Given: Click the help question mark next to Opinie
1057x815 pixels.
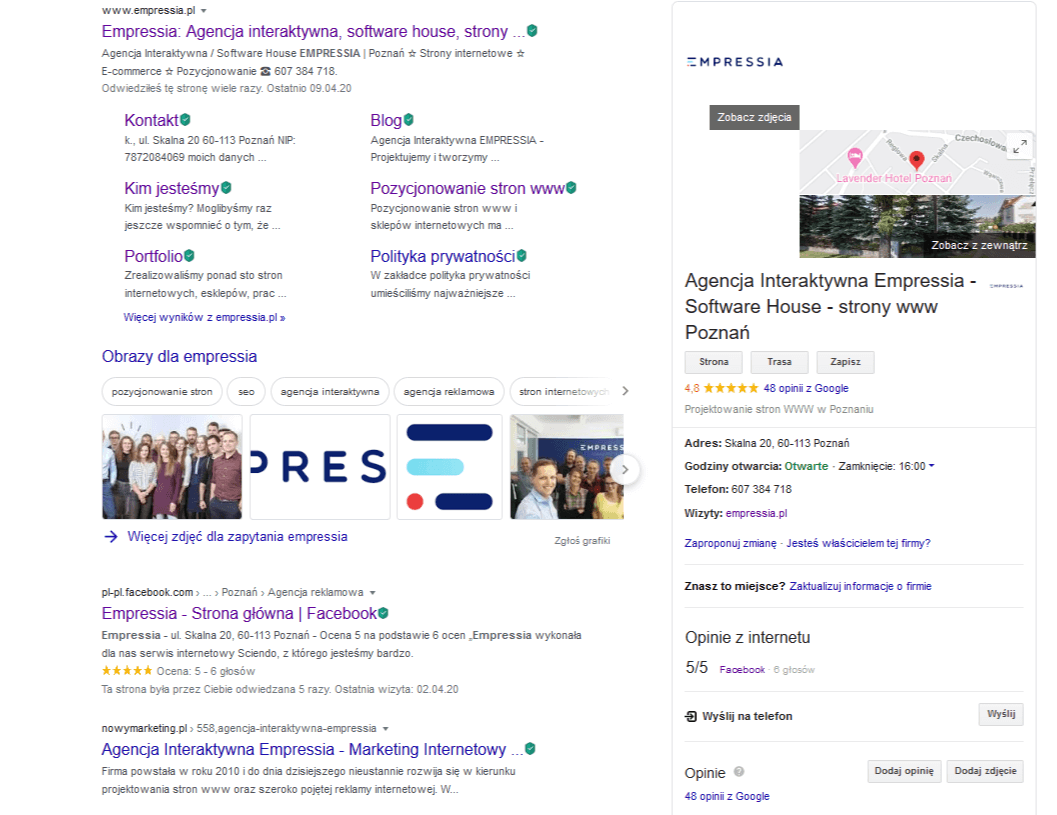Looking at the screenshot, I should 738,771.
